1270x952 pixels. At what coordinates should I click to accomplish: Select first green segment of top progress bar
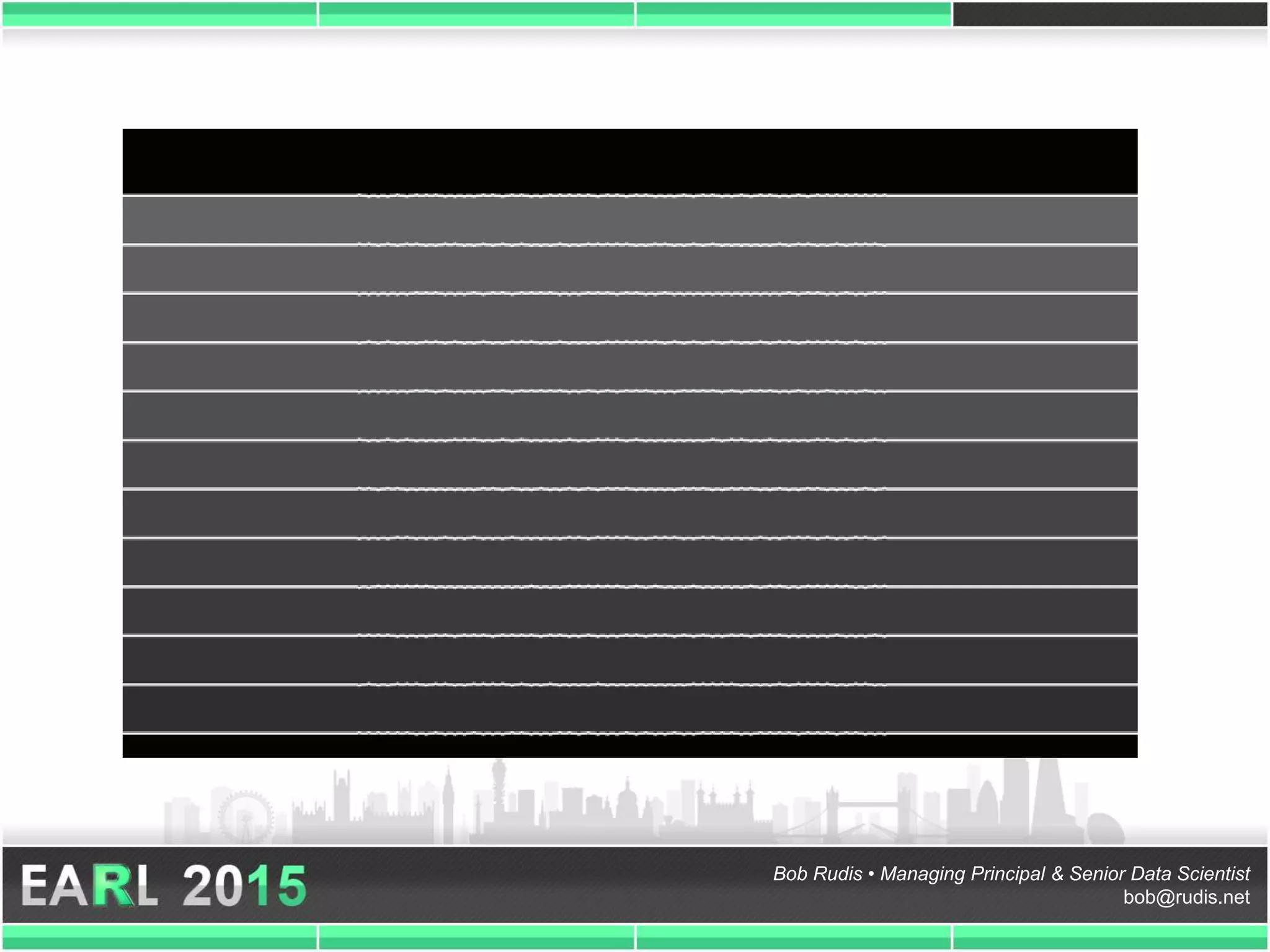[x=159, y=14]
